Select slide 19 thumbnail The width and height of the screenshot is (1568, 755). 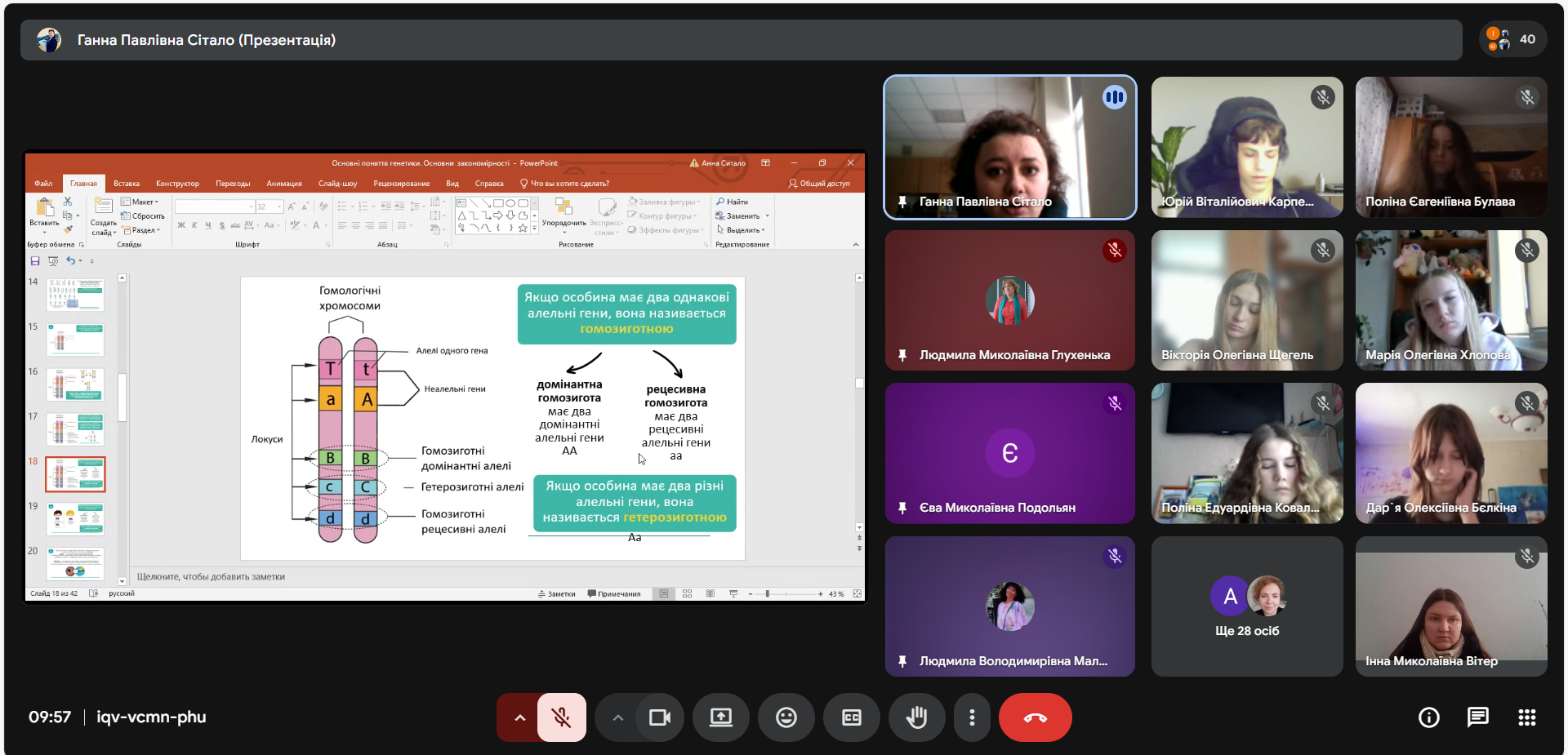75,519
